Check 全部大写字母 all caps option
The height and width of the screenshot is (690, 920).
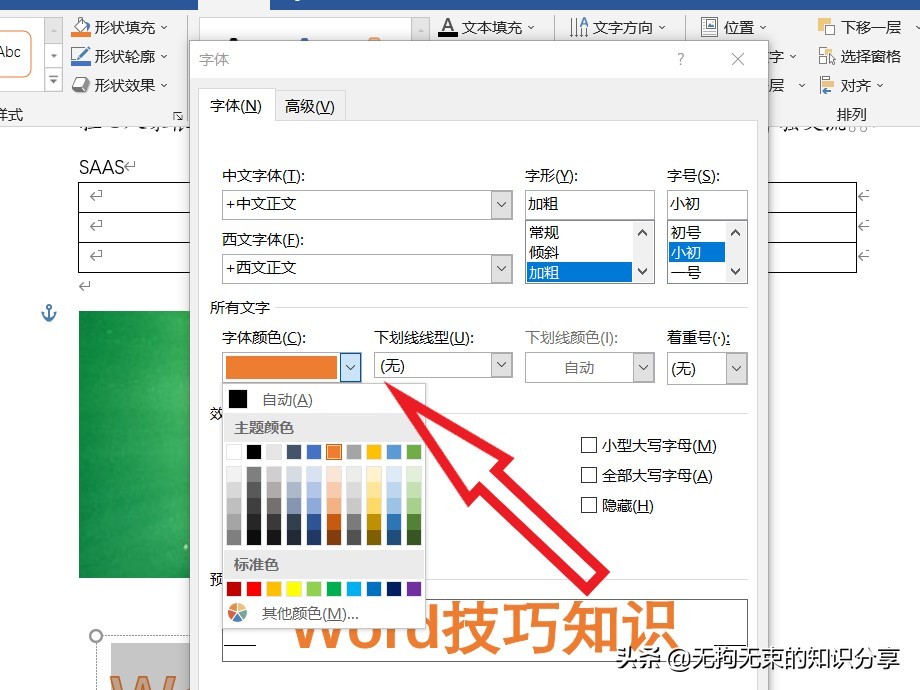tap(589, 475)
